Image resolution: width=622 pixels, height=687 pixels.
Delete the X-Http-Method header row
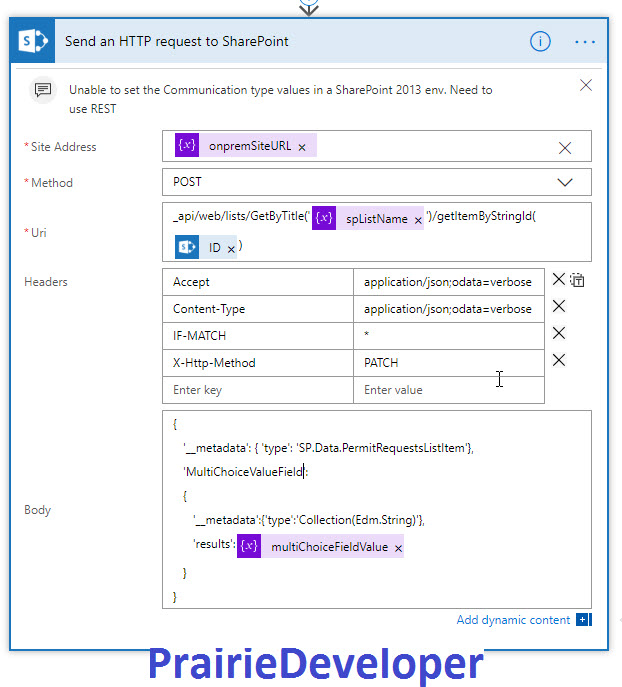pos(558,360)
